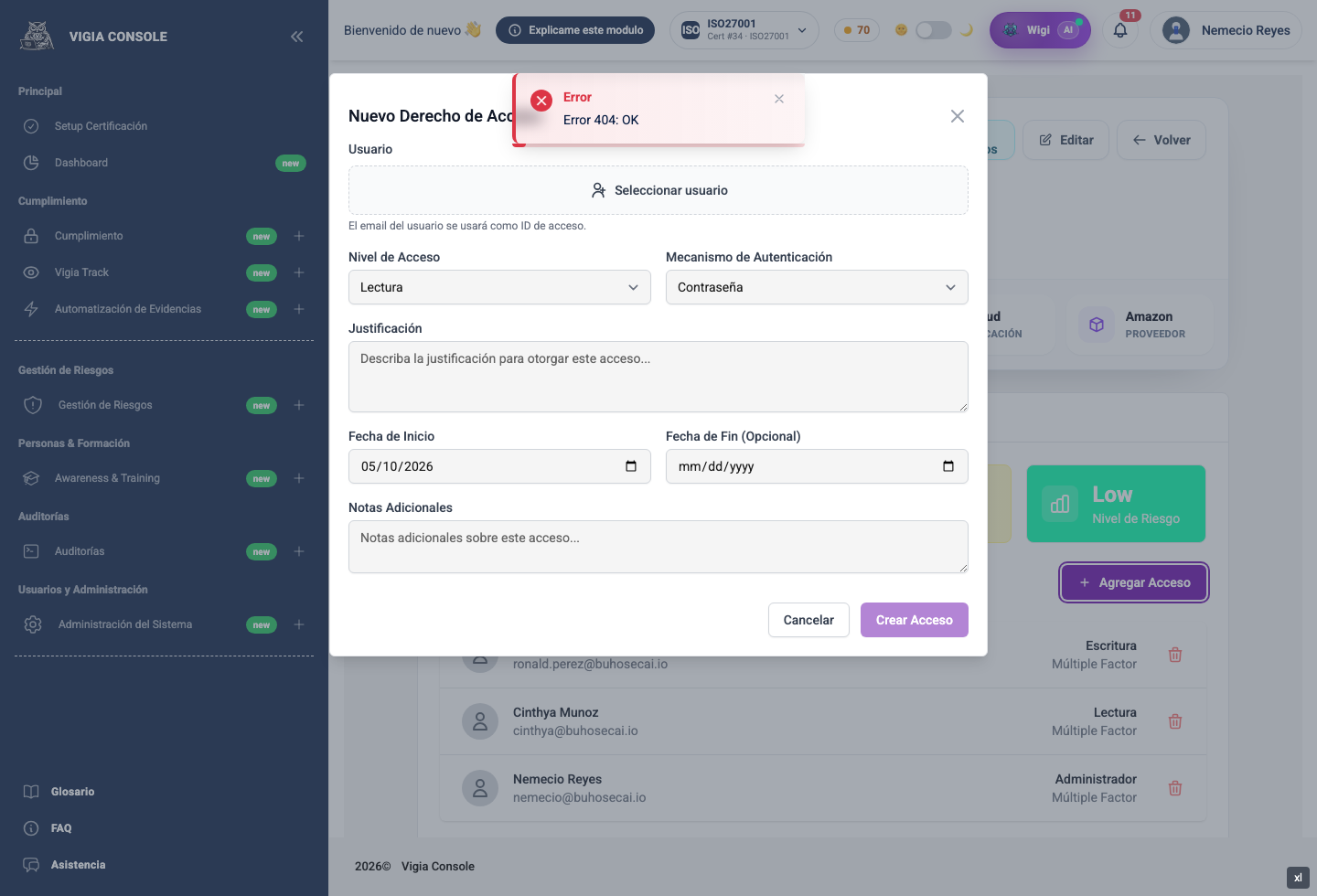Screen dimensions: 1317x896
Task: Collapse the sidebar with double-chevron icon
Action: pos(297,37)
